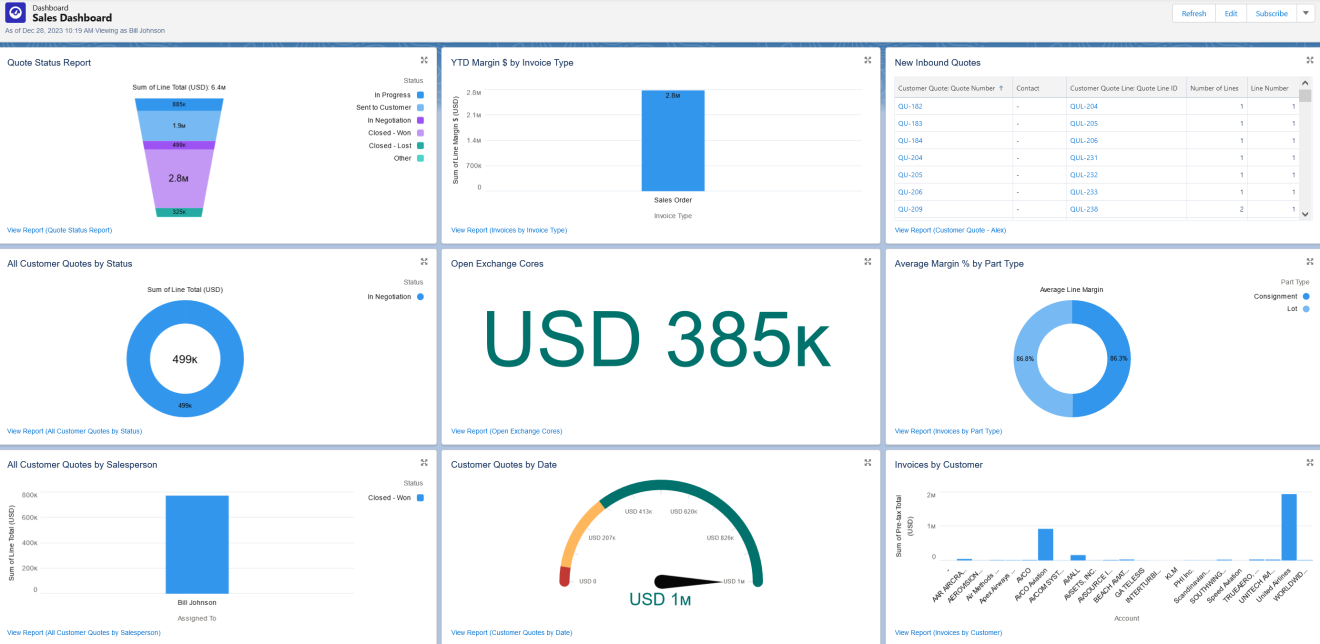Click expand icon on Average Margin by Part Type
1320x644 pixels.
coord(1308,262)
